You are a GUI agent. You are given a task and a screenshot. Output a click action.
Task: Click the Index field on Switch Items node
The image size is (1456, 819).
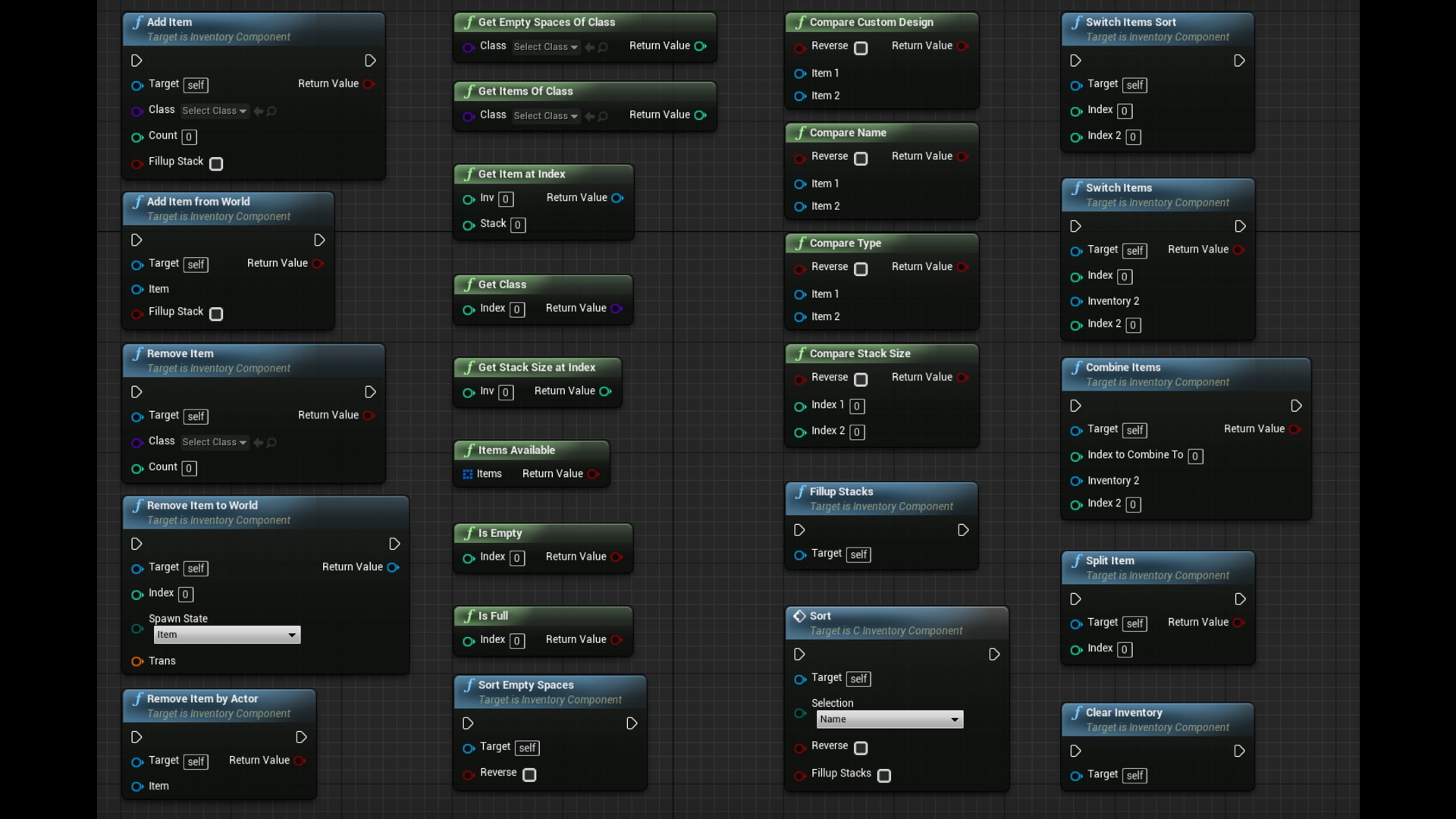[1124, 277]
